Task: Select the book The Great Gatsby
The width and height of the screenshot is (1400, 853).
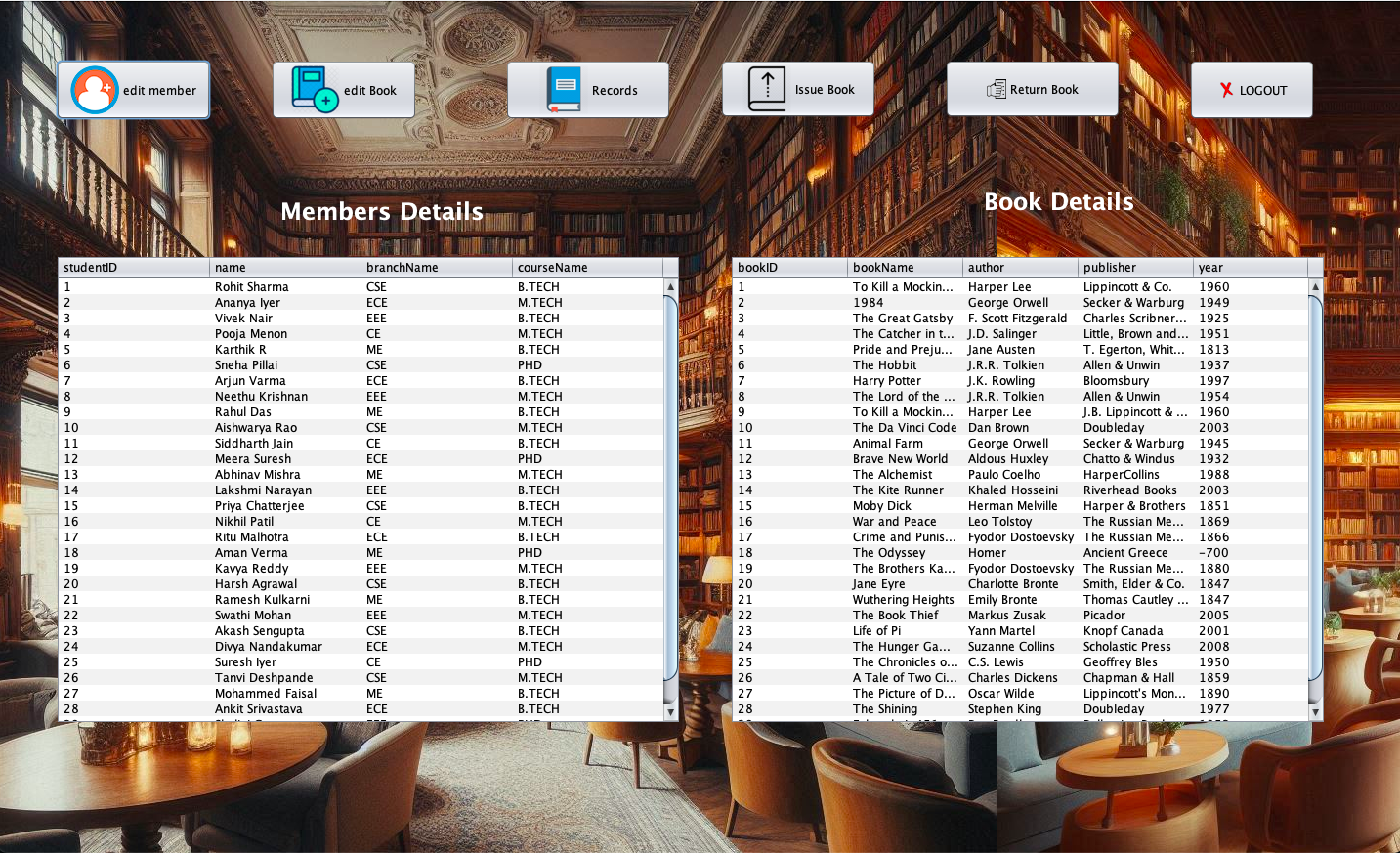Action: (x=1020, y=319)
